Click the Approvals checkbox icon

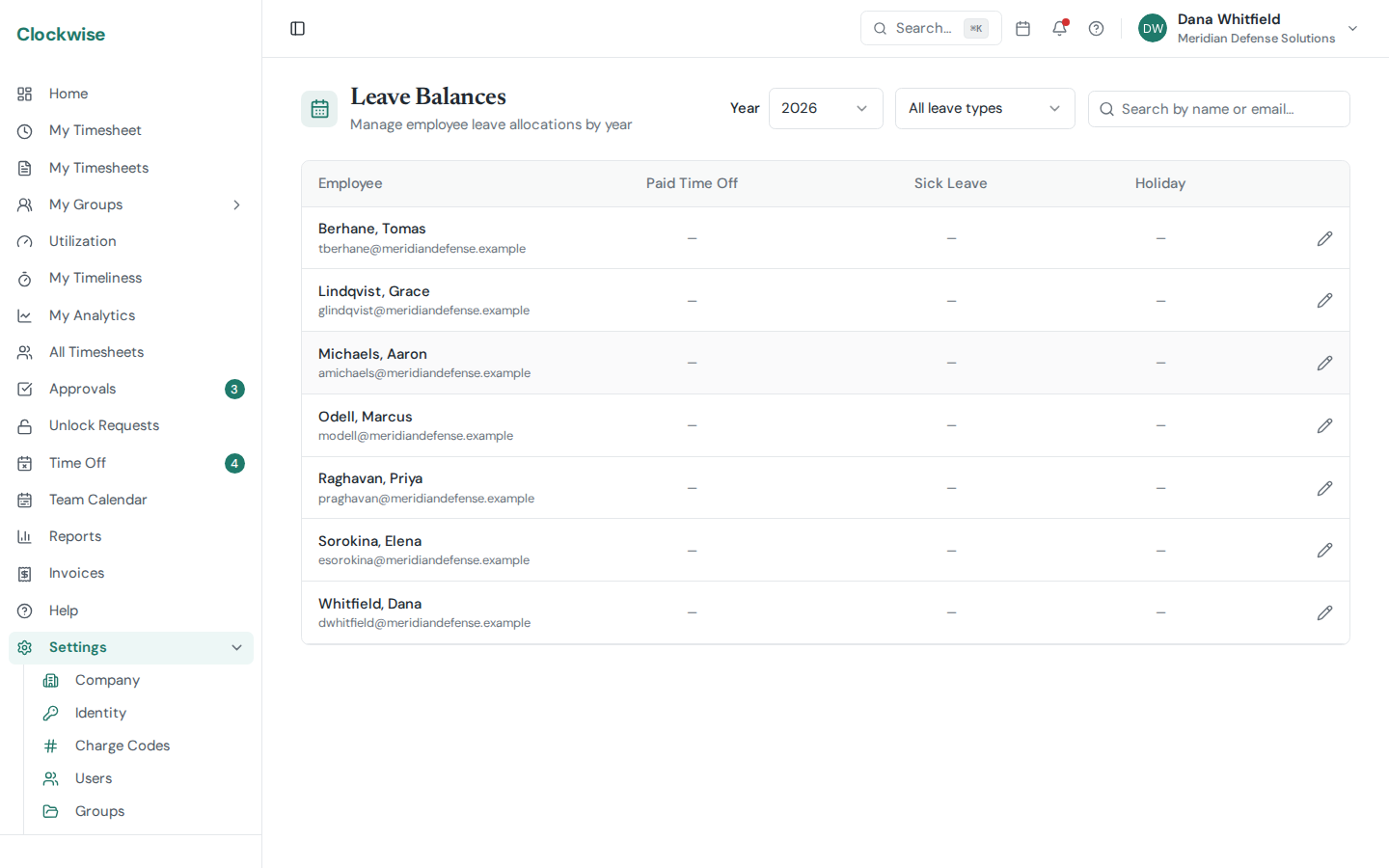coord(25,389)
